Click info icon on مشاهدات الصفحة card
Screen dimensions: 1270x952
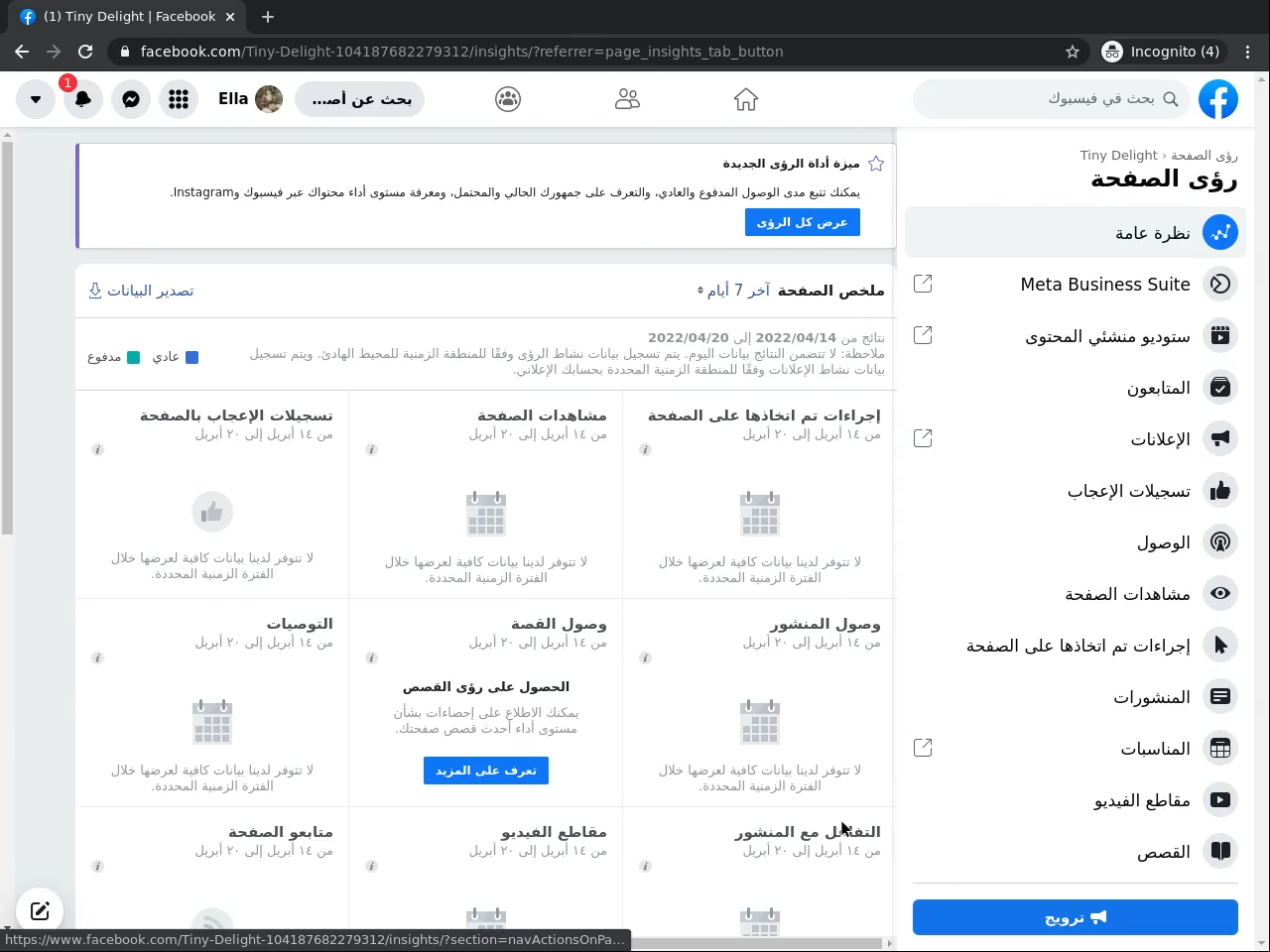tap(371, 449)
